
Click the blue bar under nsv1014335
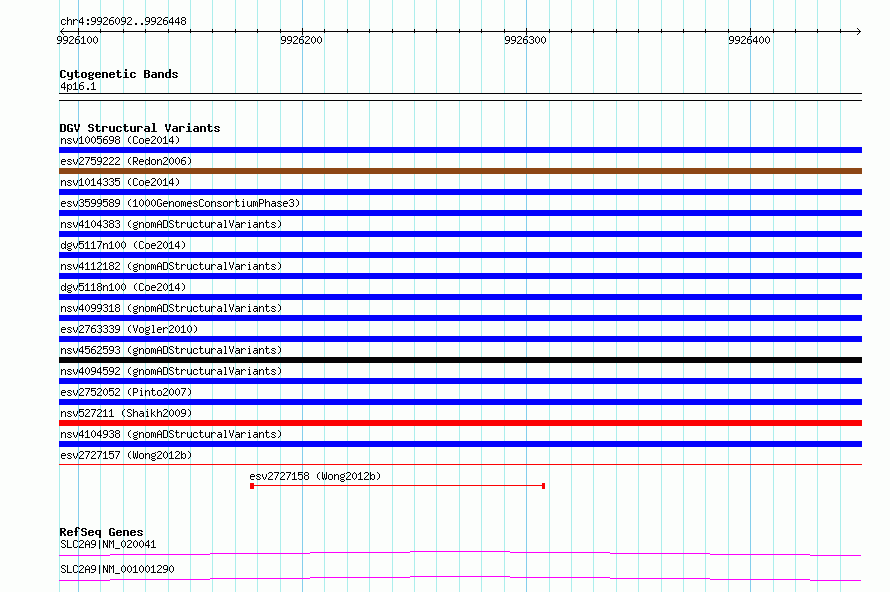(460, 192)
